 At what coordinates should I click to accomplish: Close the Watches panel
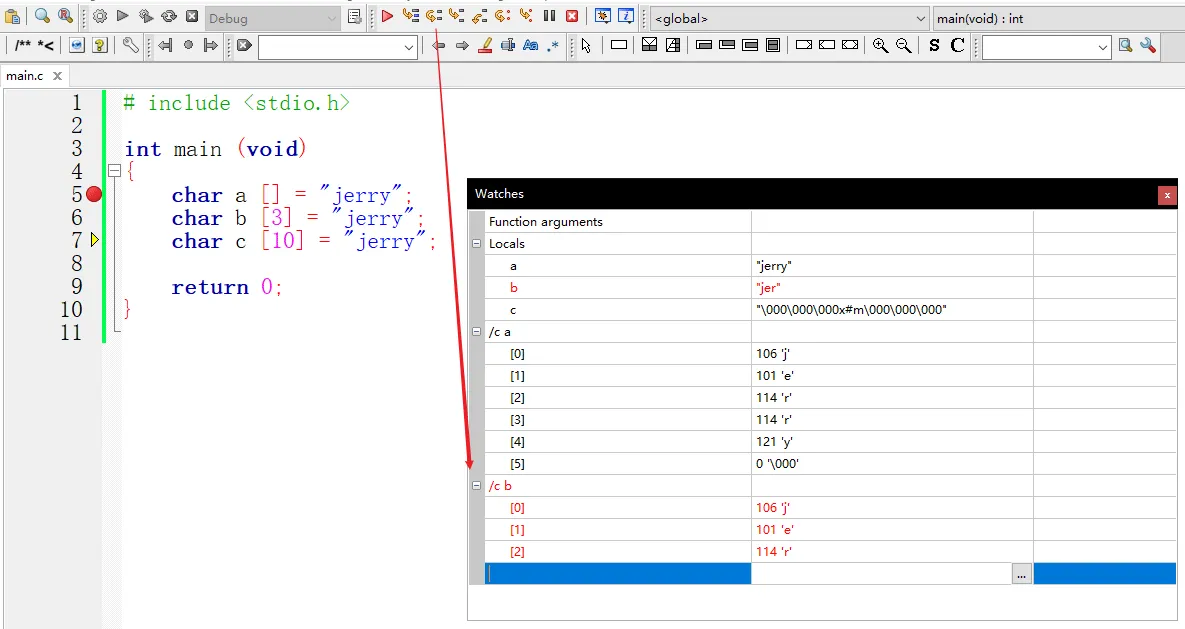tap(1167, 195)
